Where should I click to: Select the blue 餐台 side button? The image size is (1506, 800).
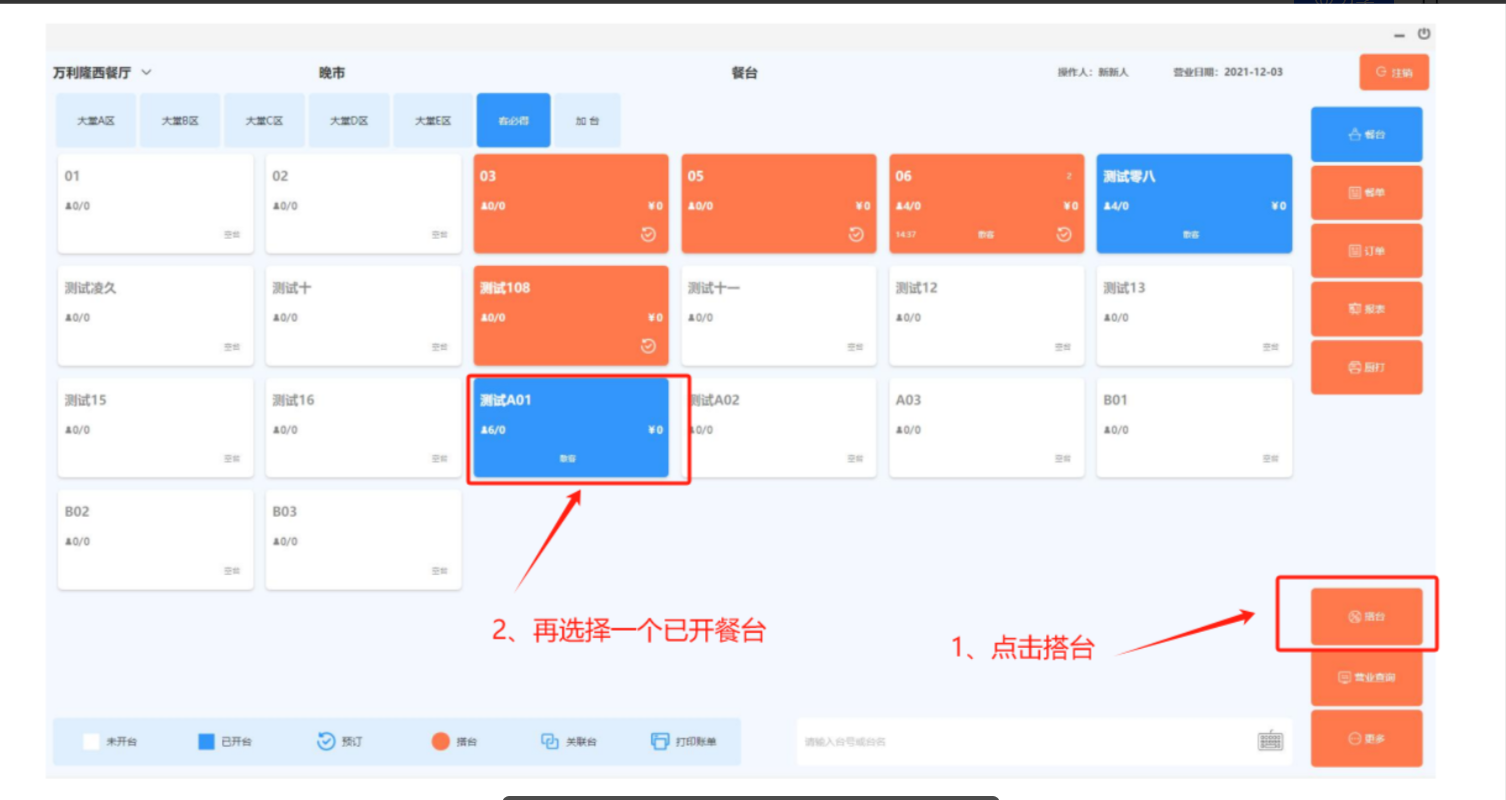(x=1366, y=134)
